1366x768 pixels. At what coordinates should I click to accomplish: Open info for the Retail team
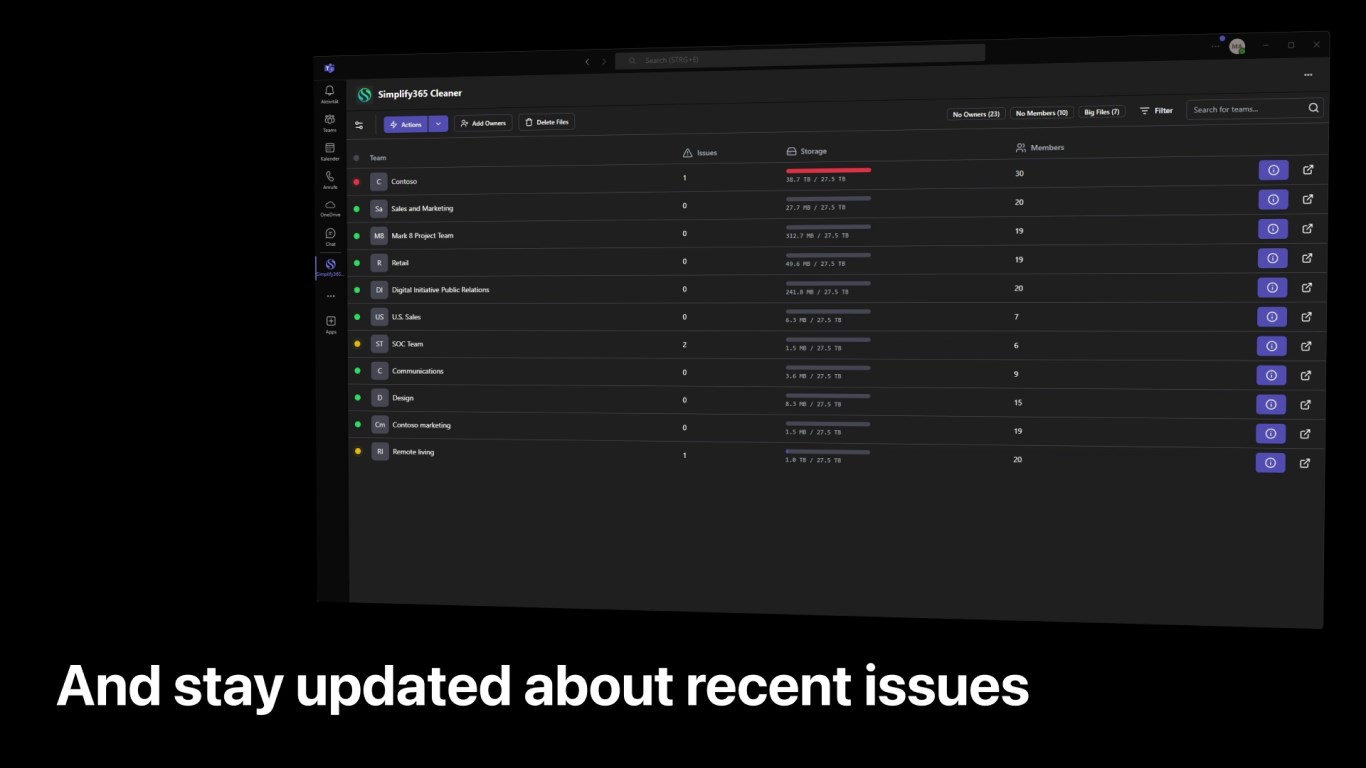click(x=1272, y=258)
